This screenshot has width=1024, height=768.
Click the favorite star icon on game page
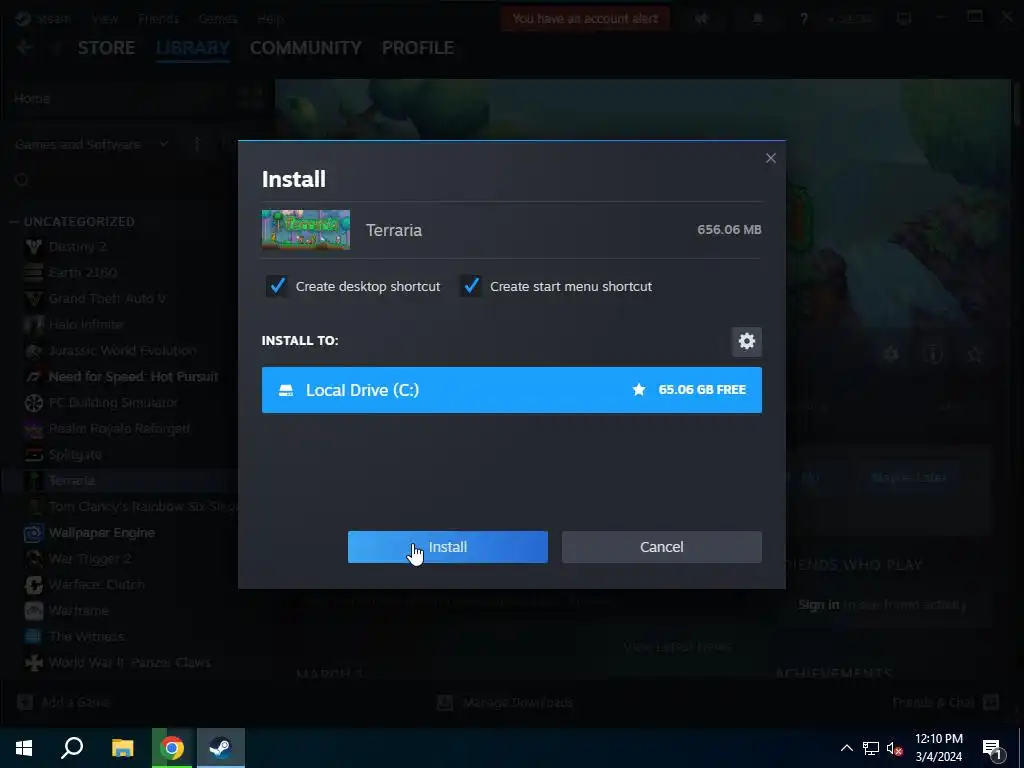tap(975, 355)
